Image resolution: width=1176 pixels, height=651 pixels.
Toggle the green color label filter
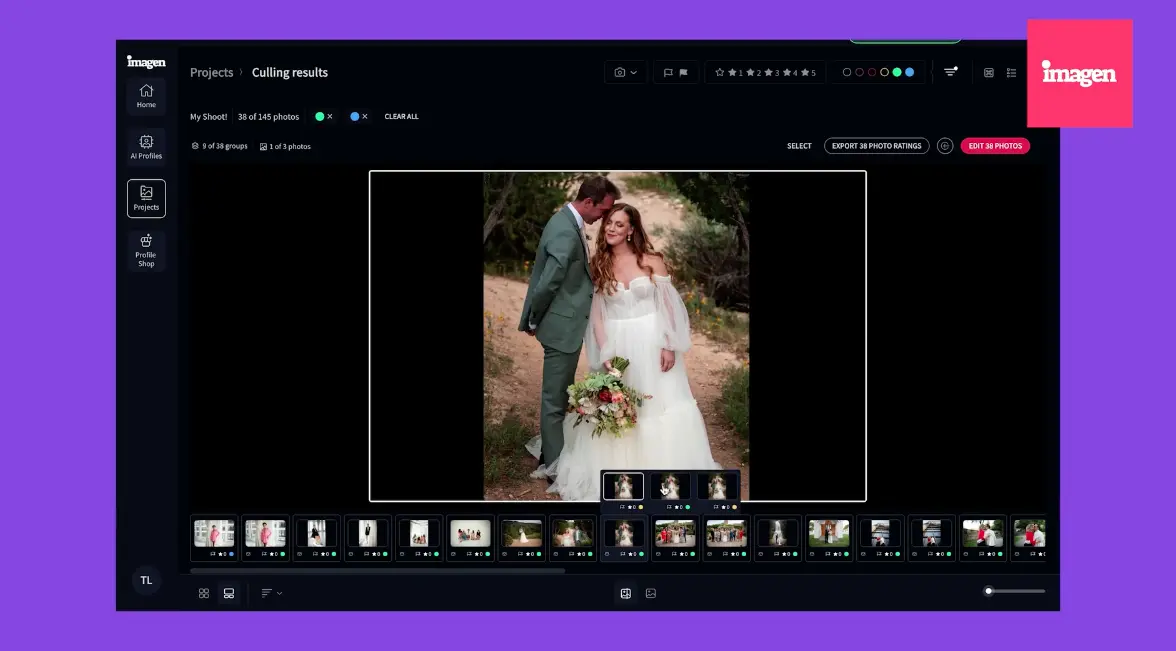click(x=897, y=72)
